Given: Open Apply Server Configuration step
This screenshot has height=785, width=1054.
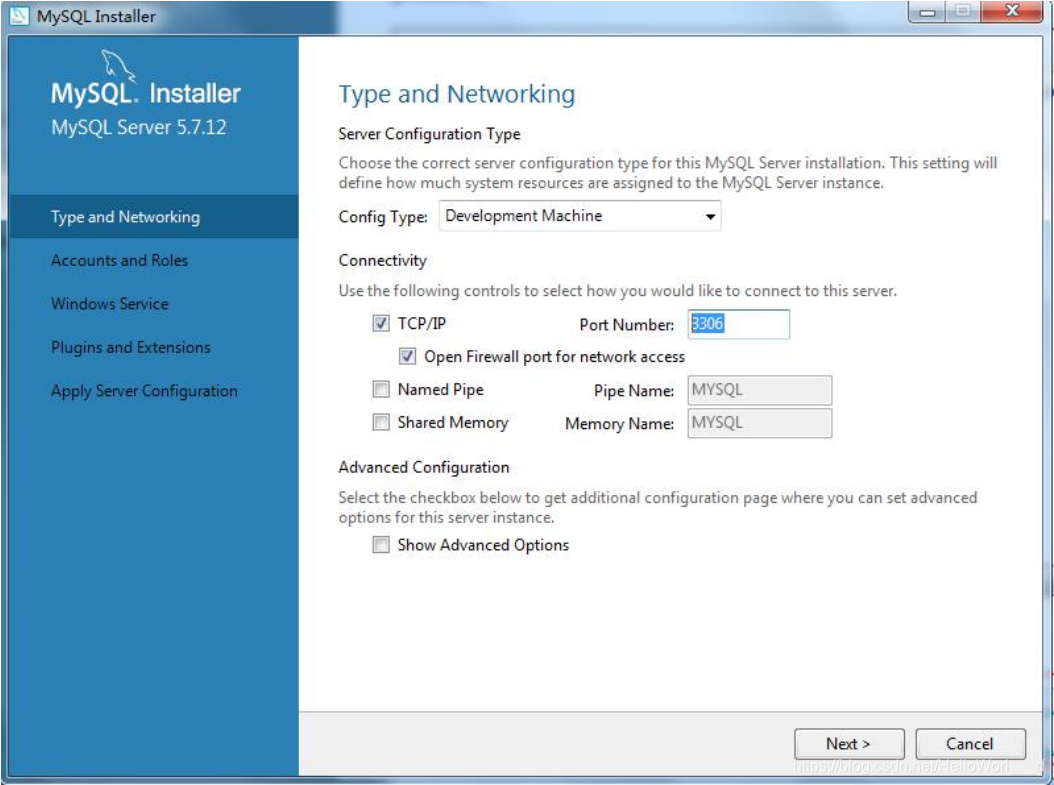Looking at the screenshot, I should click(x=144, y=391).
